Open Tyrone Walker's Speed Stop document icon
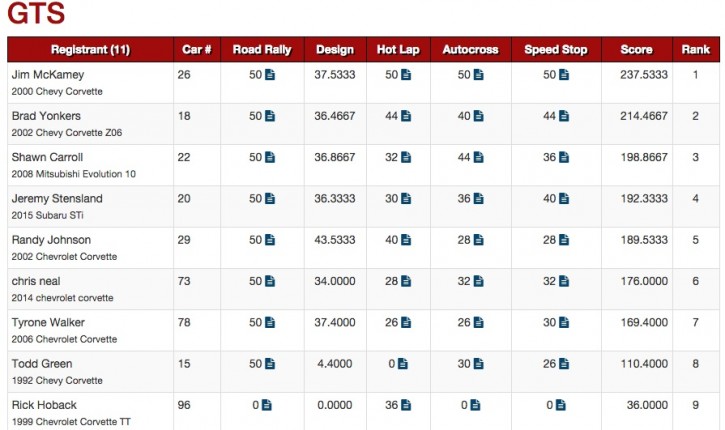Image resolution: width=725 pixels, height=430 pixels. 564,323
